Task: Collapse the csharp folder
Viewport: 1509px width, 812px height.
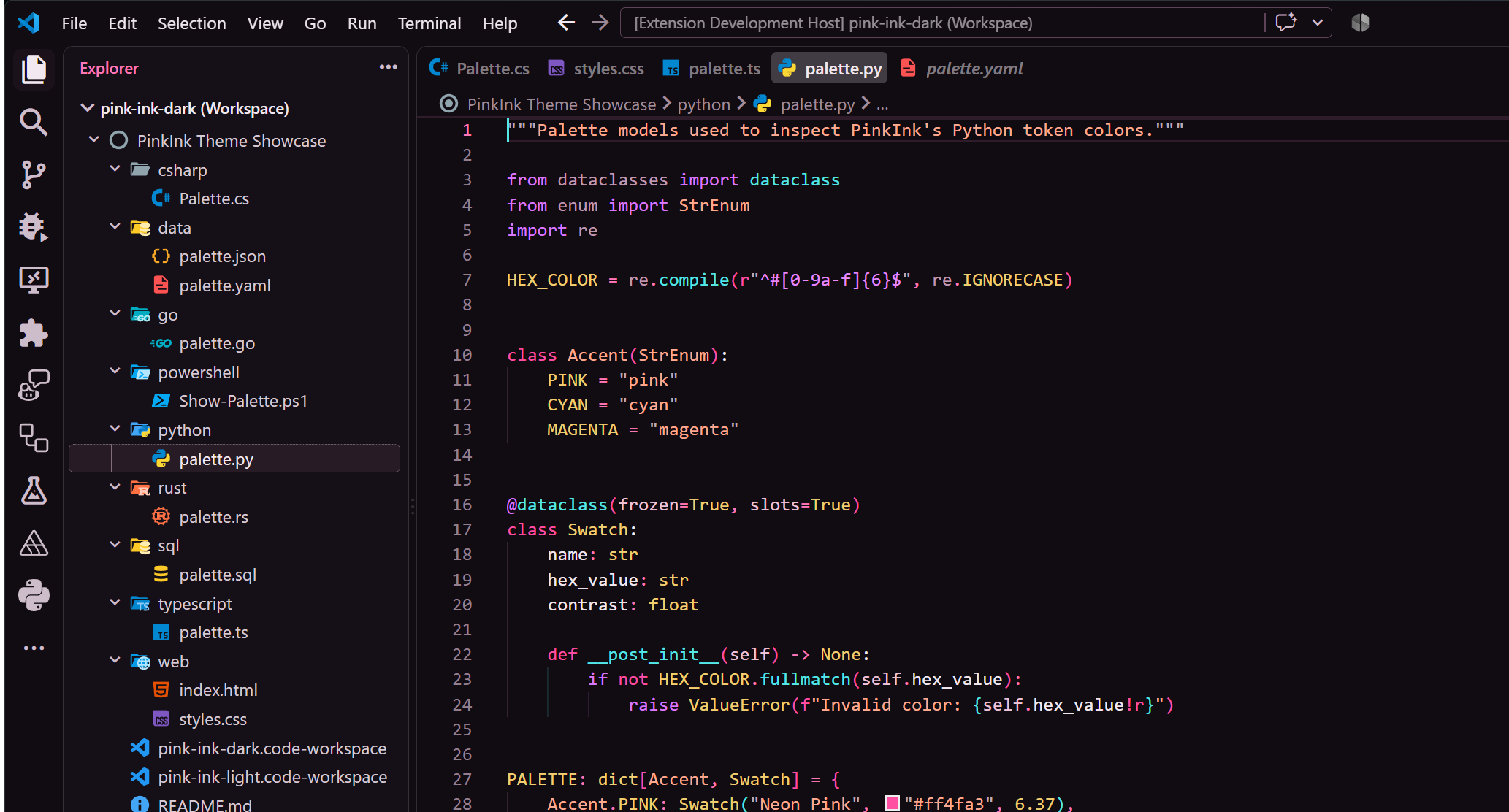Action: pyautogui.click(x=115, y=169)
